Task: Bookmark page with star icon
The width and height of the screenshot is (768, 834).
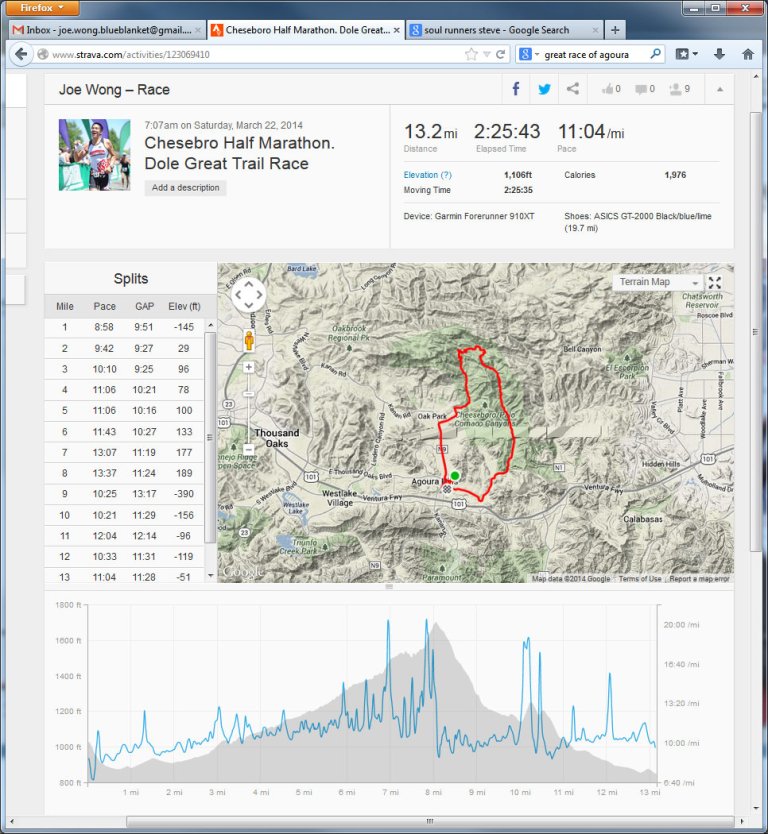Action: [471, 54]
